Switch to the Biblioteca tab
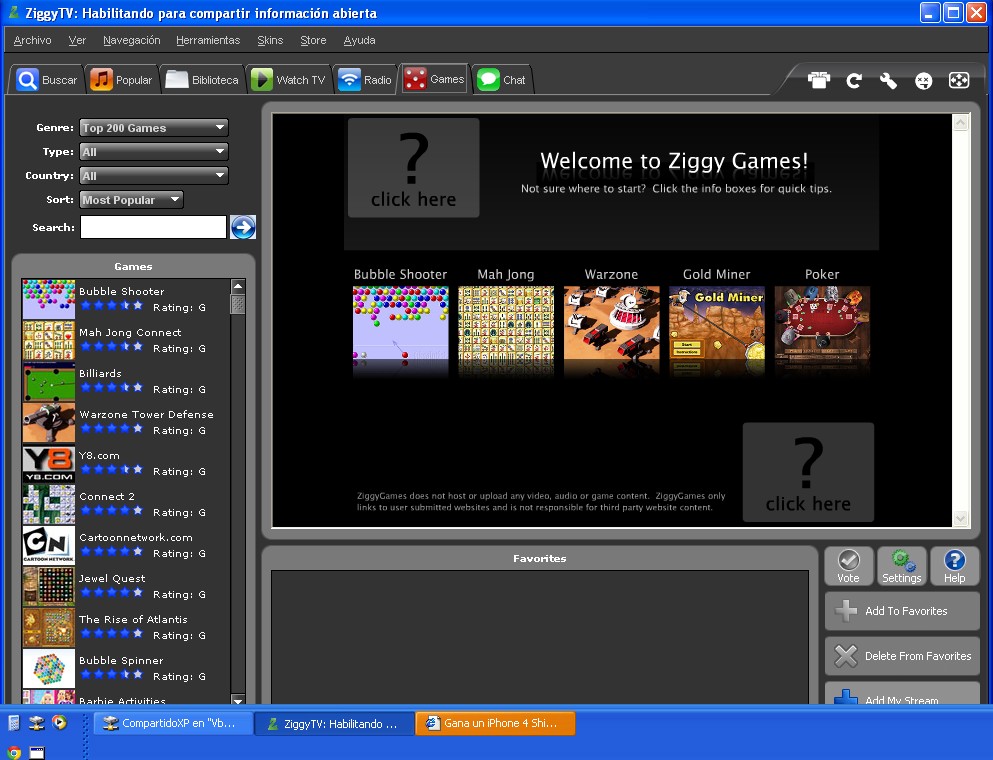This screenshot has height=760, width=993. tap(202, 80)
